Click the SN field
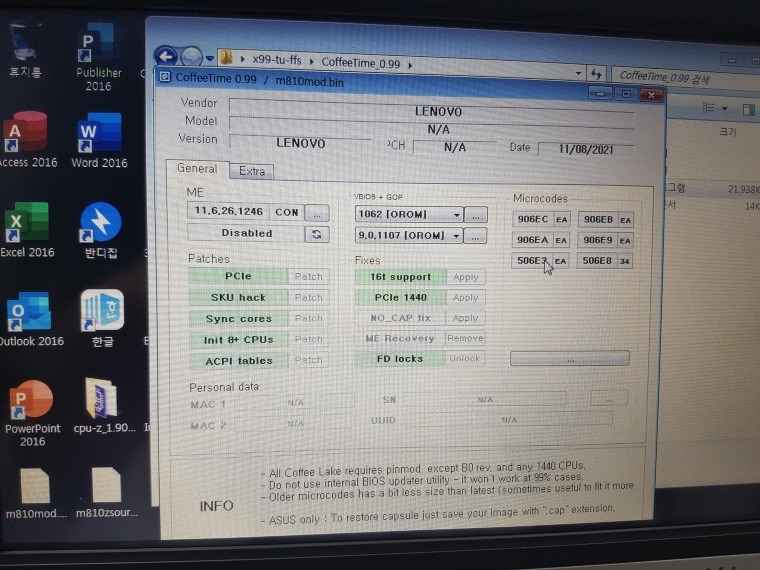This screenshot has height=570, width=760. click(485, 399)
